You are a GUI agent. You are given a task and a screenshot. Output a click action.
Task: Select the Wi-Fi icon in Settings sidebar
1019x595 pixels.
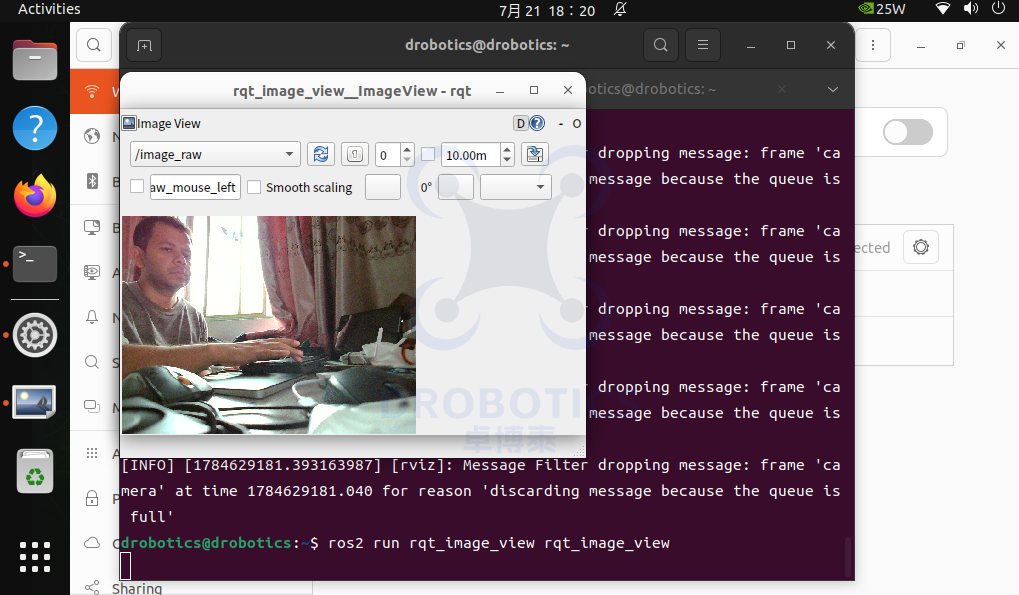(x=92, y=91)
